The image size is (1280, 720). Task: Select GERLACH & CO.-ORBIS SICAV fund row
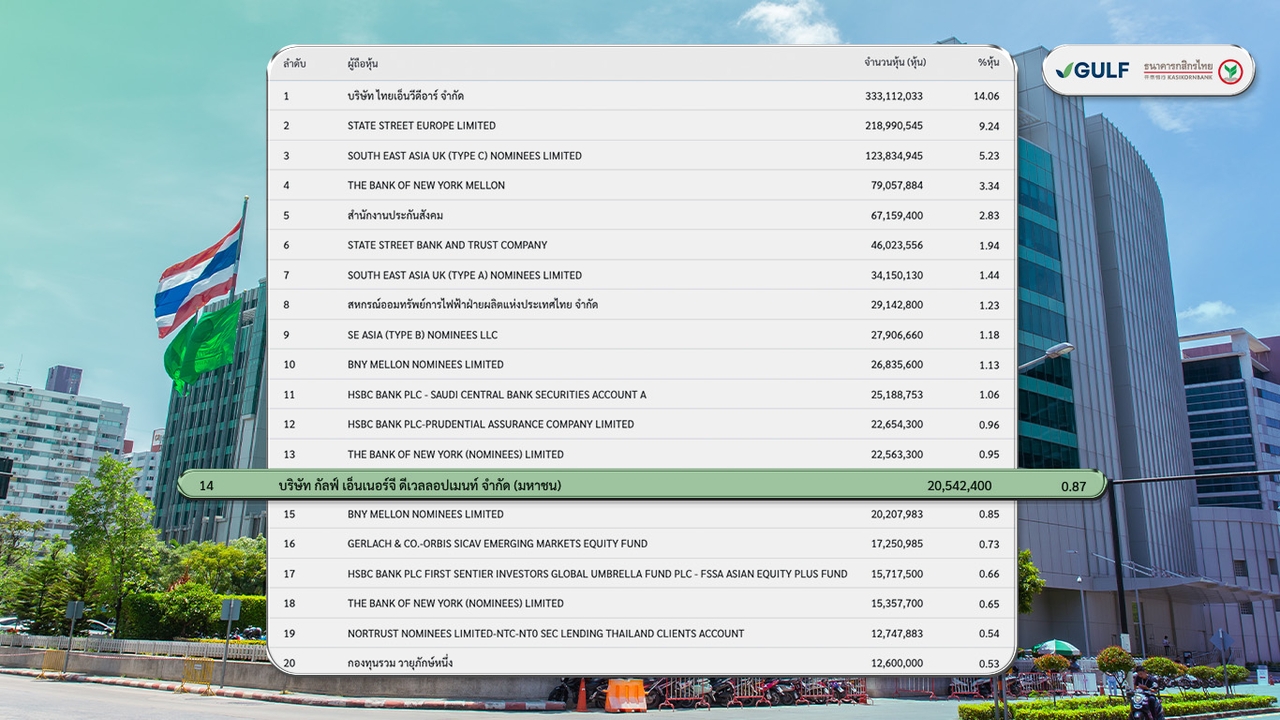(x=642, y=544)
